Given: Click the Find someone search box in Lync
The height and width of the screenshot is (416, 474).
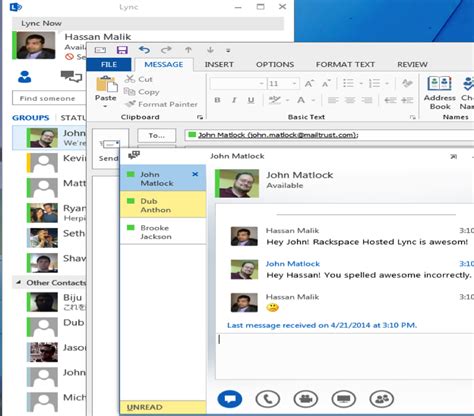Looking at the screenshot, I should tap(49, 98).
